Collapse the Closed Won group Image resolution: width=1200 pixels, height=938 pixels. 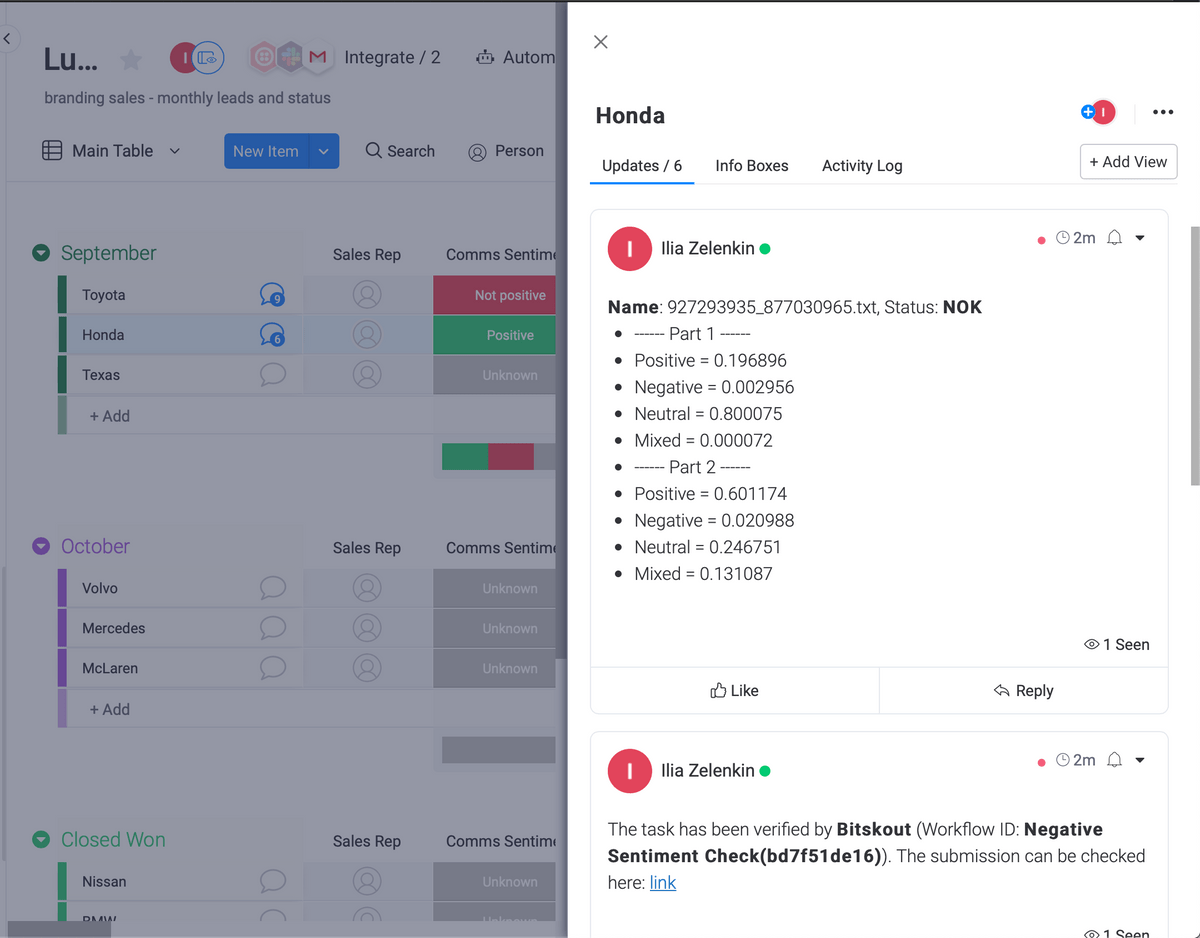point(41,839)
